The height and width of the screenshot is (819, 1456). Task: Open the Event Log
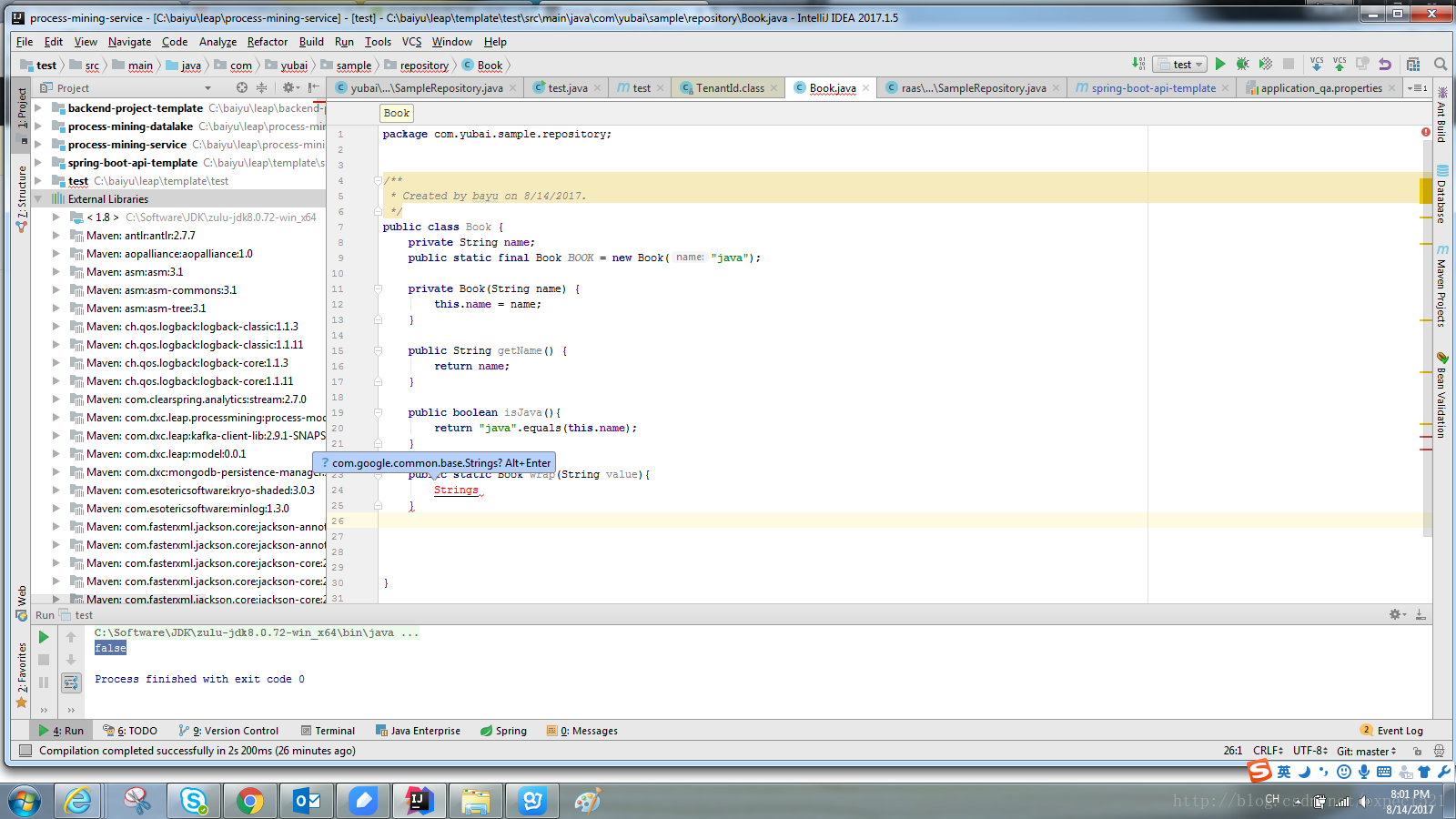[1391, 730]
